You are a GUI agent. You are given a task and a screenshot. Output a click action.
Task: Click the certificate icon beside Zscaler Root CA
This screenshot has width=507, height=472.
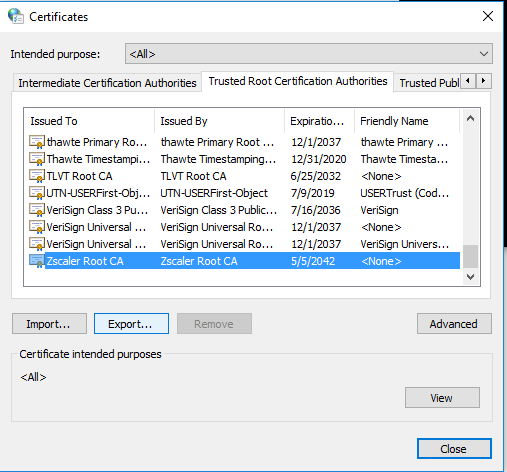tap(37, 261)
